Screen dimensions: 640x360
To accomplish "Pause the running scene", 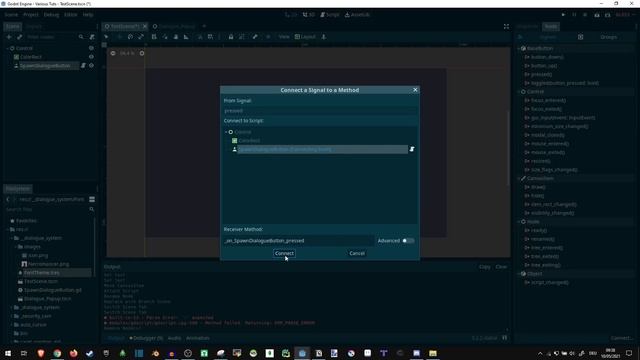I will 574,15.
